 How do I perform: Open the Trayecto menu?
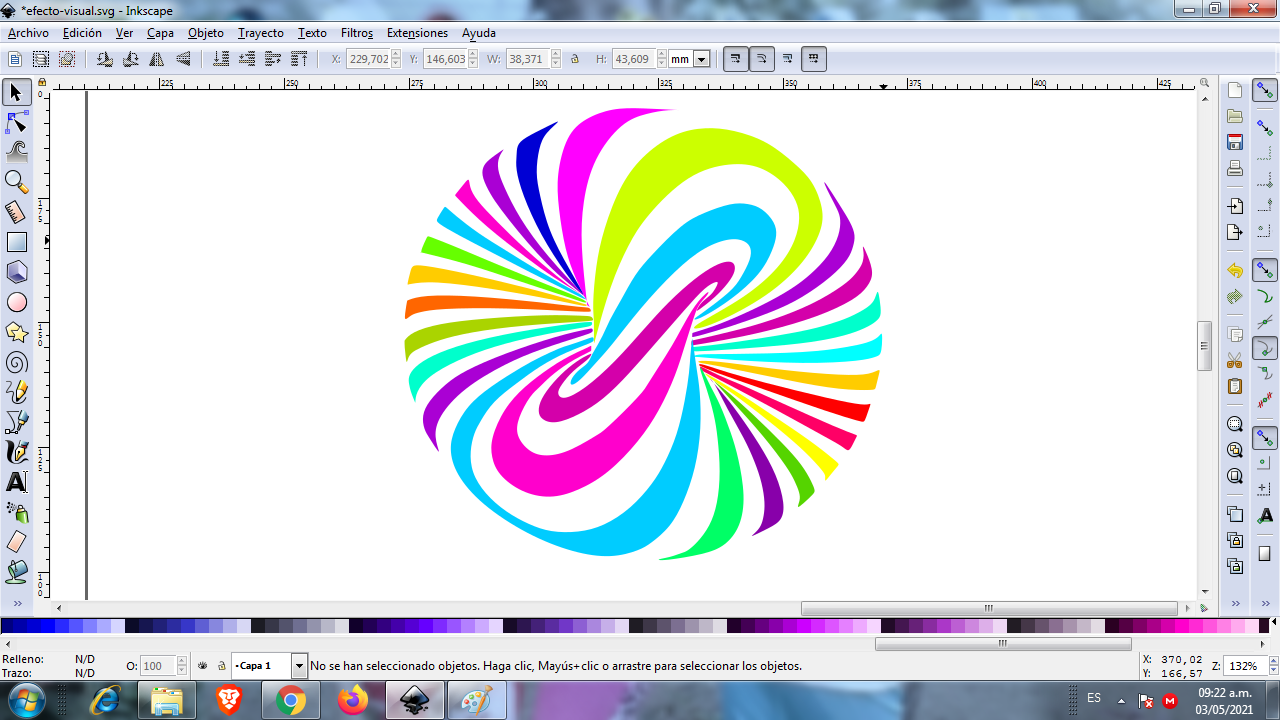click(x=261, y=33)
